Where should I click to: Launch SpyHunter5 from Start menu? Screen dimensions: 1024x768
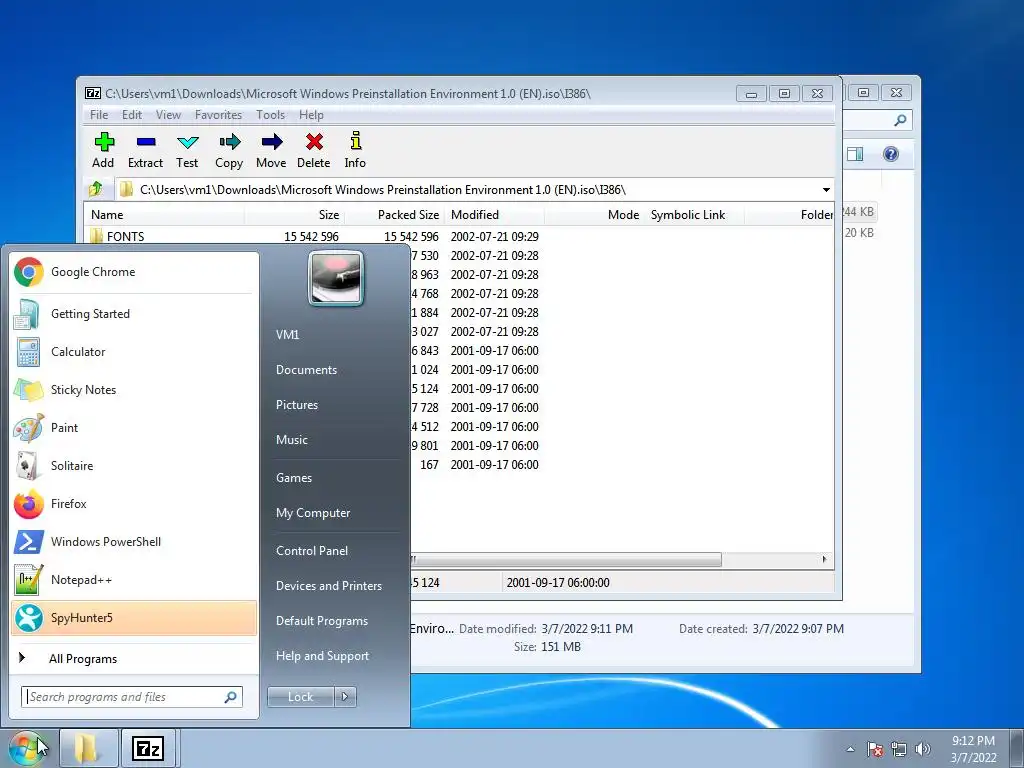coord(134,618)
